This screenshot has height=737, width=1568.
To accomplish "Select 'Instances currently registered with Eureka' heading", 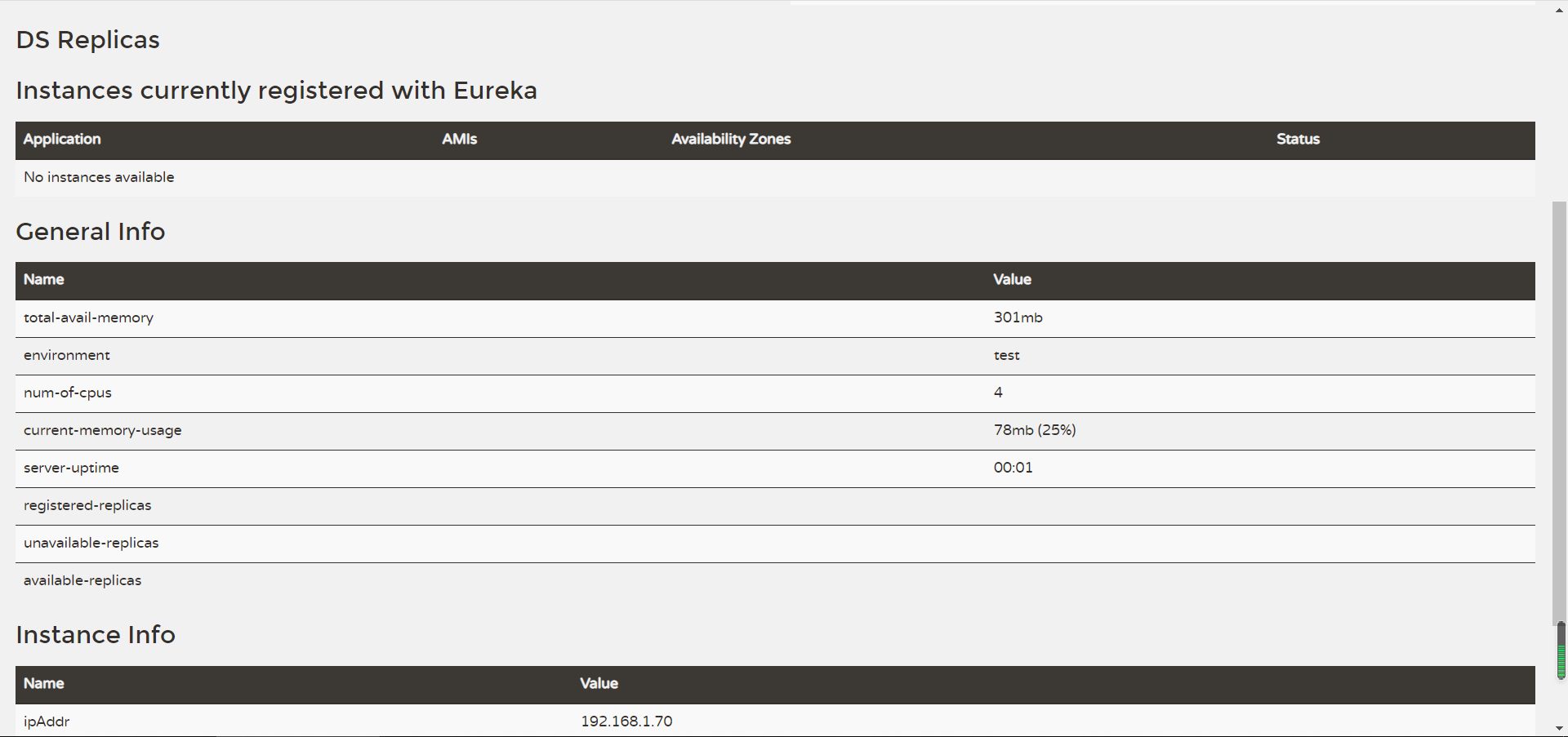I will click(276, 91).
